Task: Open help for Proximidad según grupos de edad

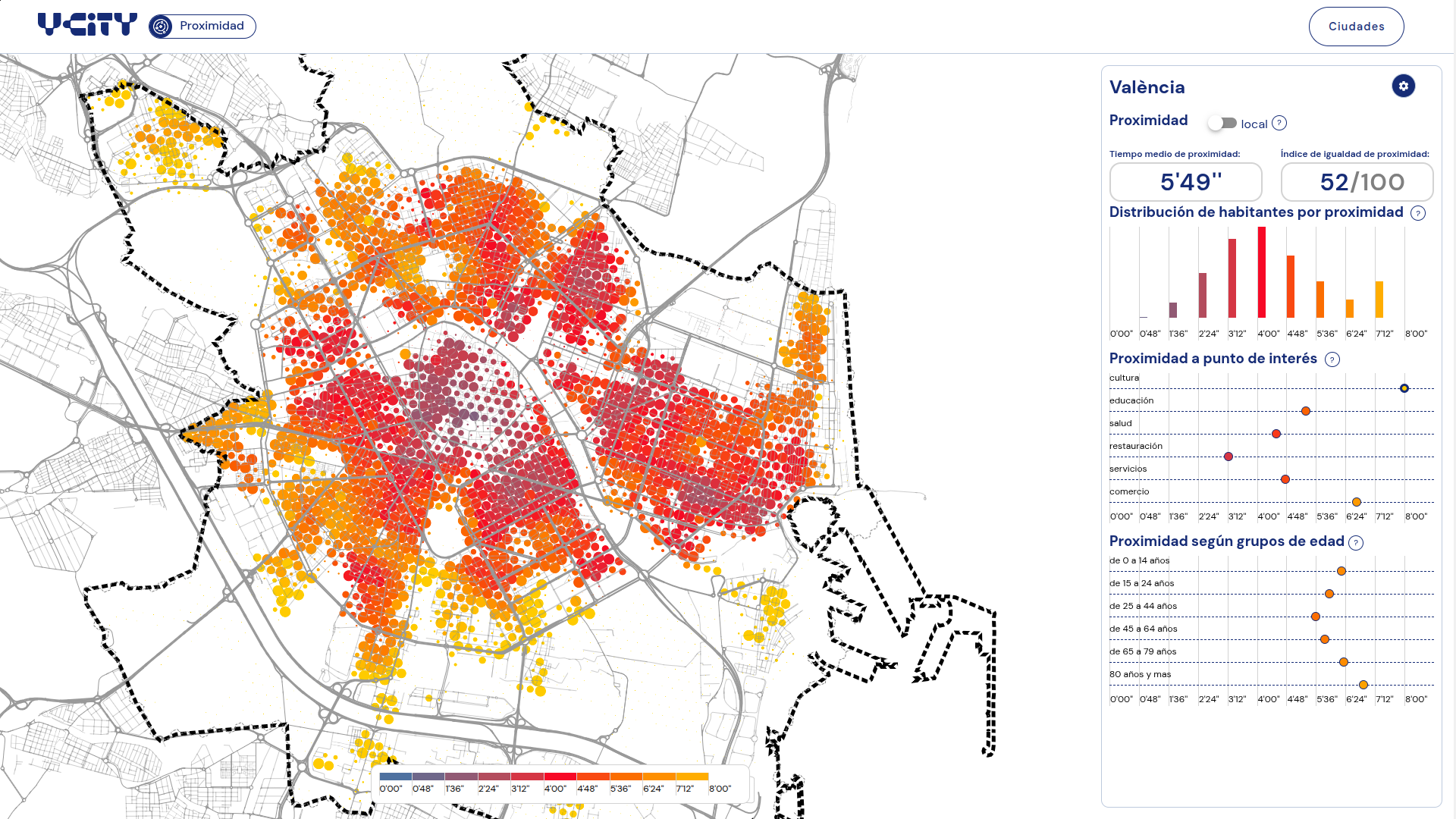Action: [x=1356, y=542]
